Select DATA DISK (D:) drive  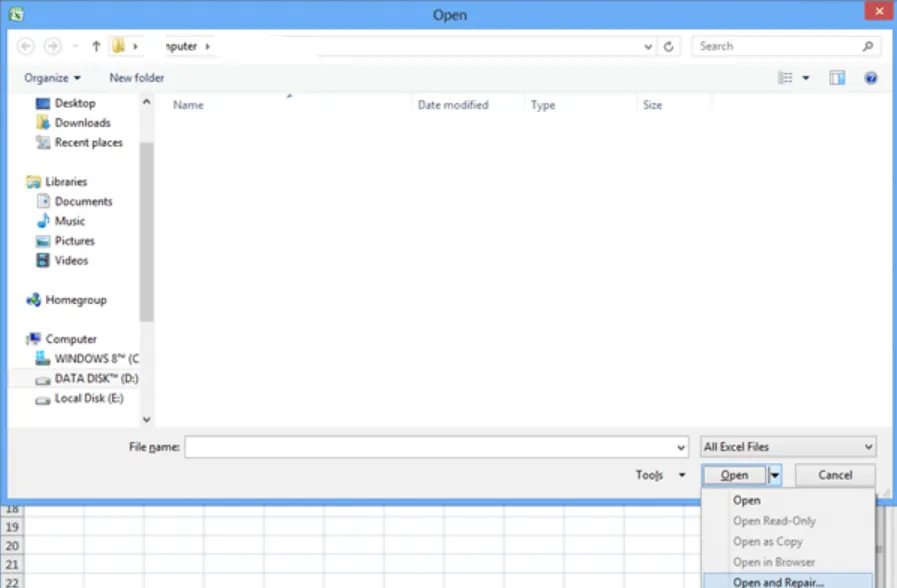(95, 379)
